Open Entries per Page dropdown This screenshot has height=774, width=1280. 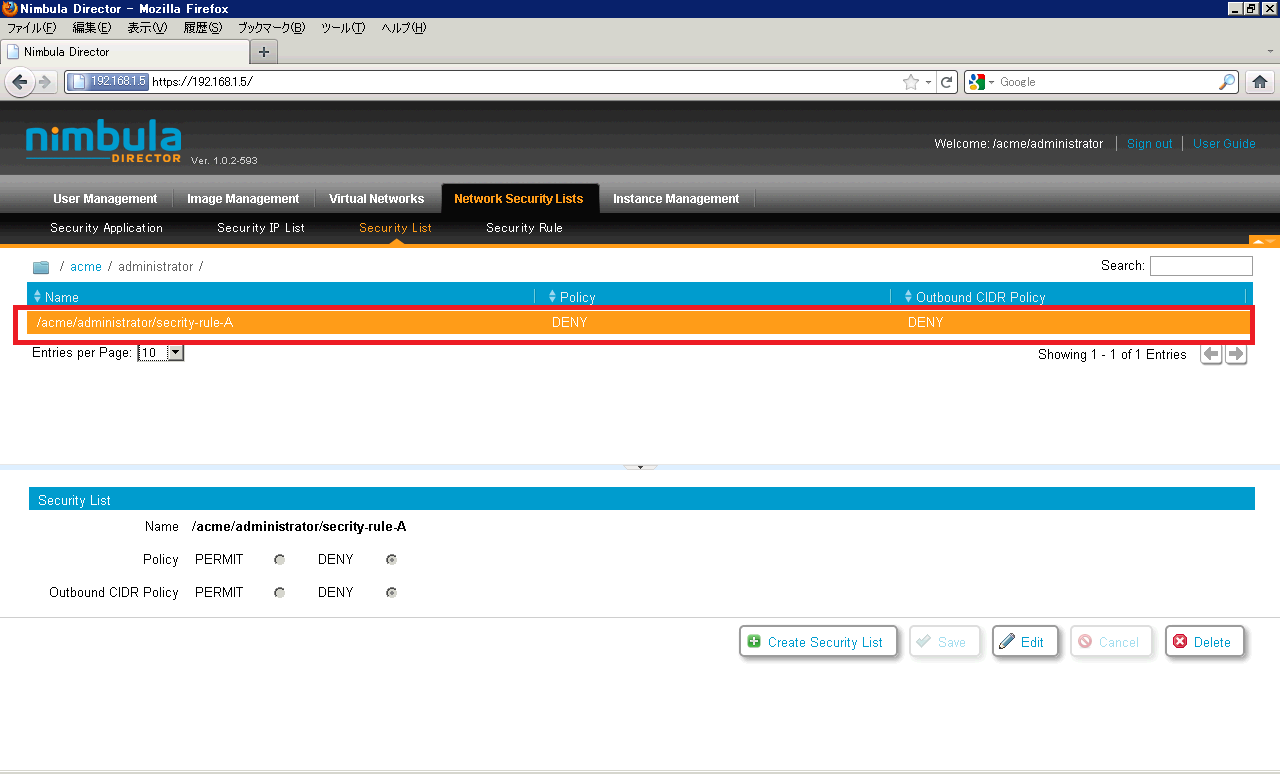coord(161,353)
